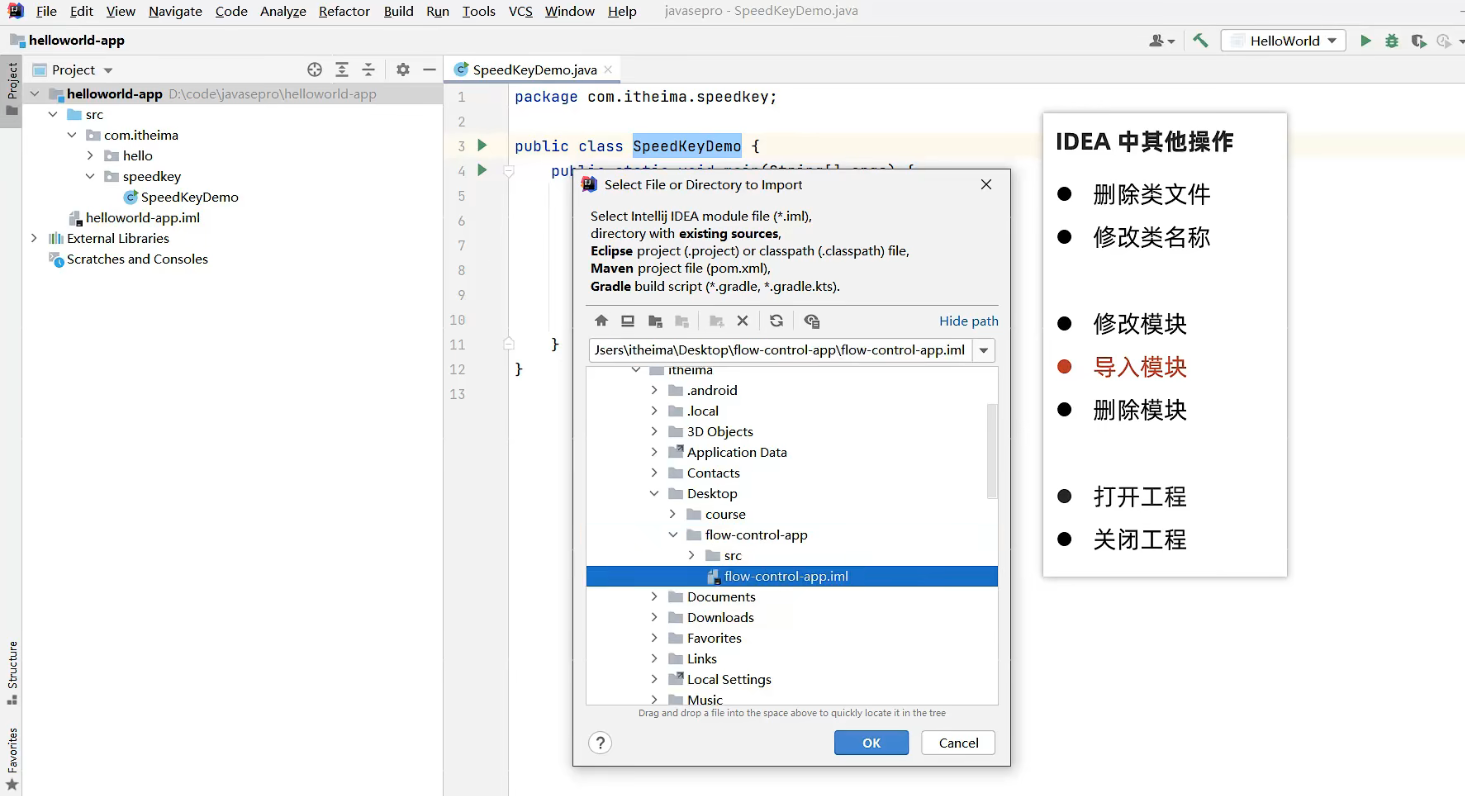Open the Build menu
The image size is (1465, 796).
pos(398,11)
